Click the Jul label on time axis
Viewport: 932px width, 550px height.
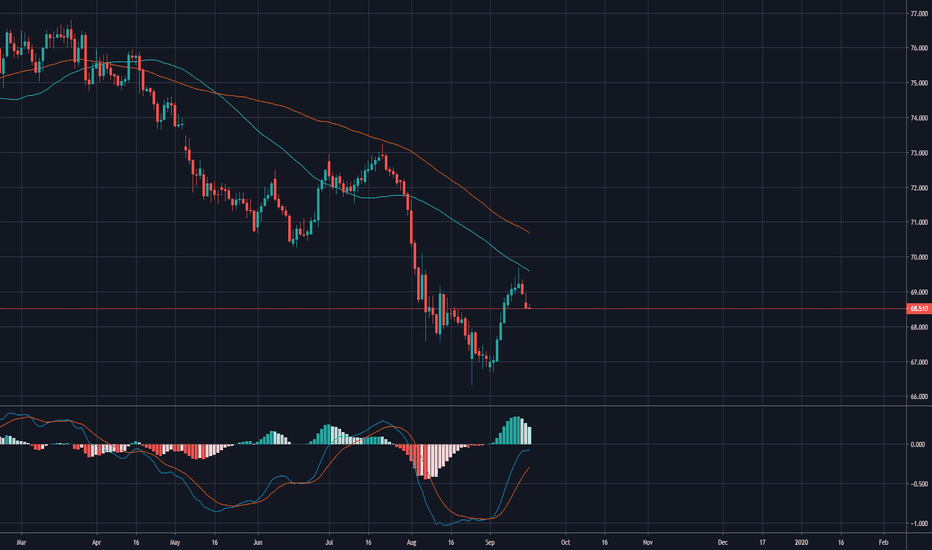click(329, 542)
